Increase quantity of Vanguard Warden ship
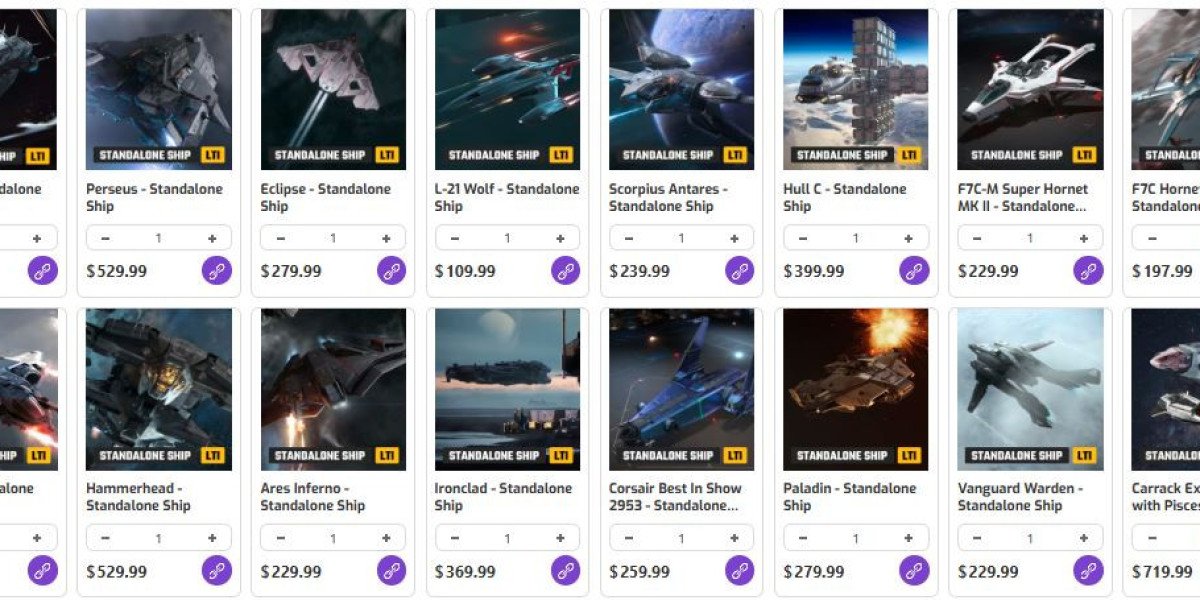Image resolution: width=1200 pixels, height=600 pixels. pos(1082,538)
